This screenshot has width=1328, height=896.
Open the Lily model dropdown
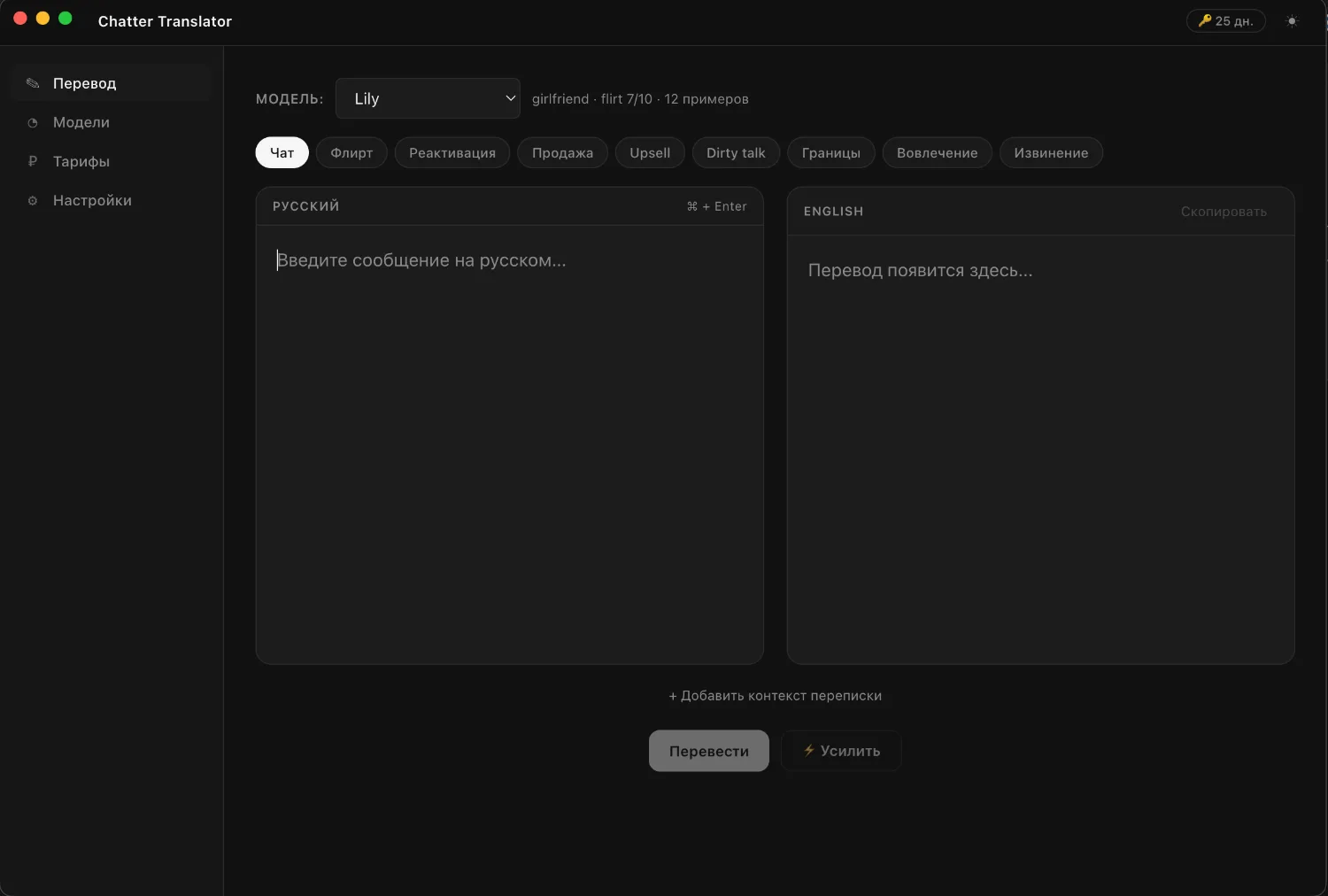point(428,98)
